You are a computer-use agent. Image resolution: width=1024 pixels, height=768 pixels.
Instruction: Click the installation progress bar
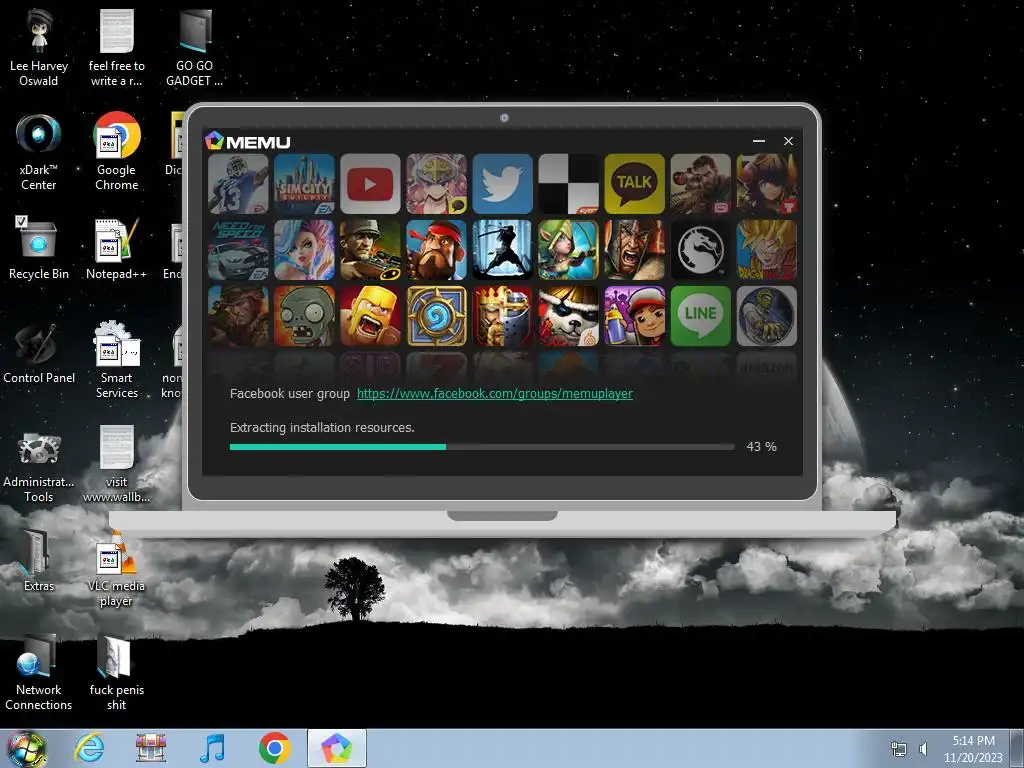coord(482,447)
